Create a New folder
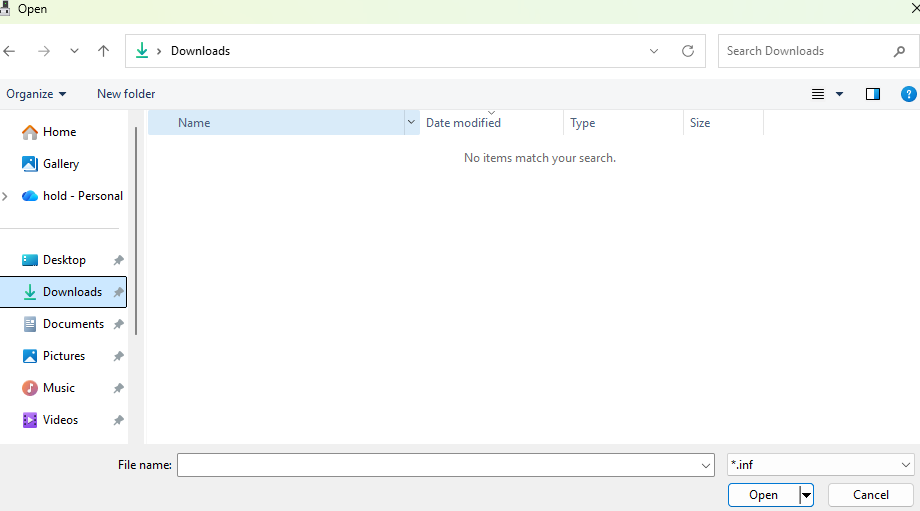Image resolution: width=920 pixels, height=511 pixels. (126, 94)
